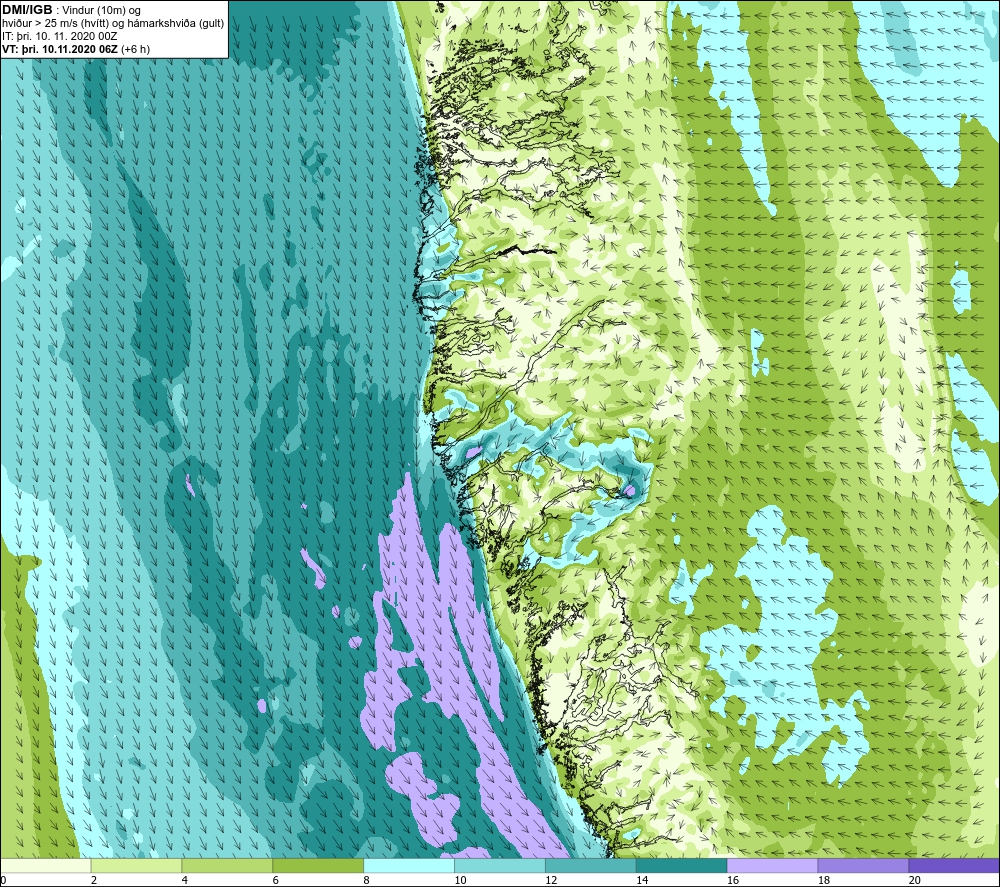Click the '18' label on the wind scale
This screenshot has height=887, width=1000.
(x=824, y=880)
